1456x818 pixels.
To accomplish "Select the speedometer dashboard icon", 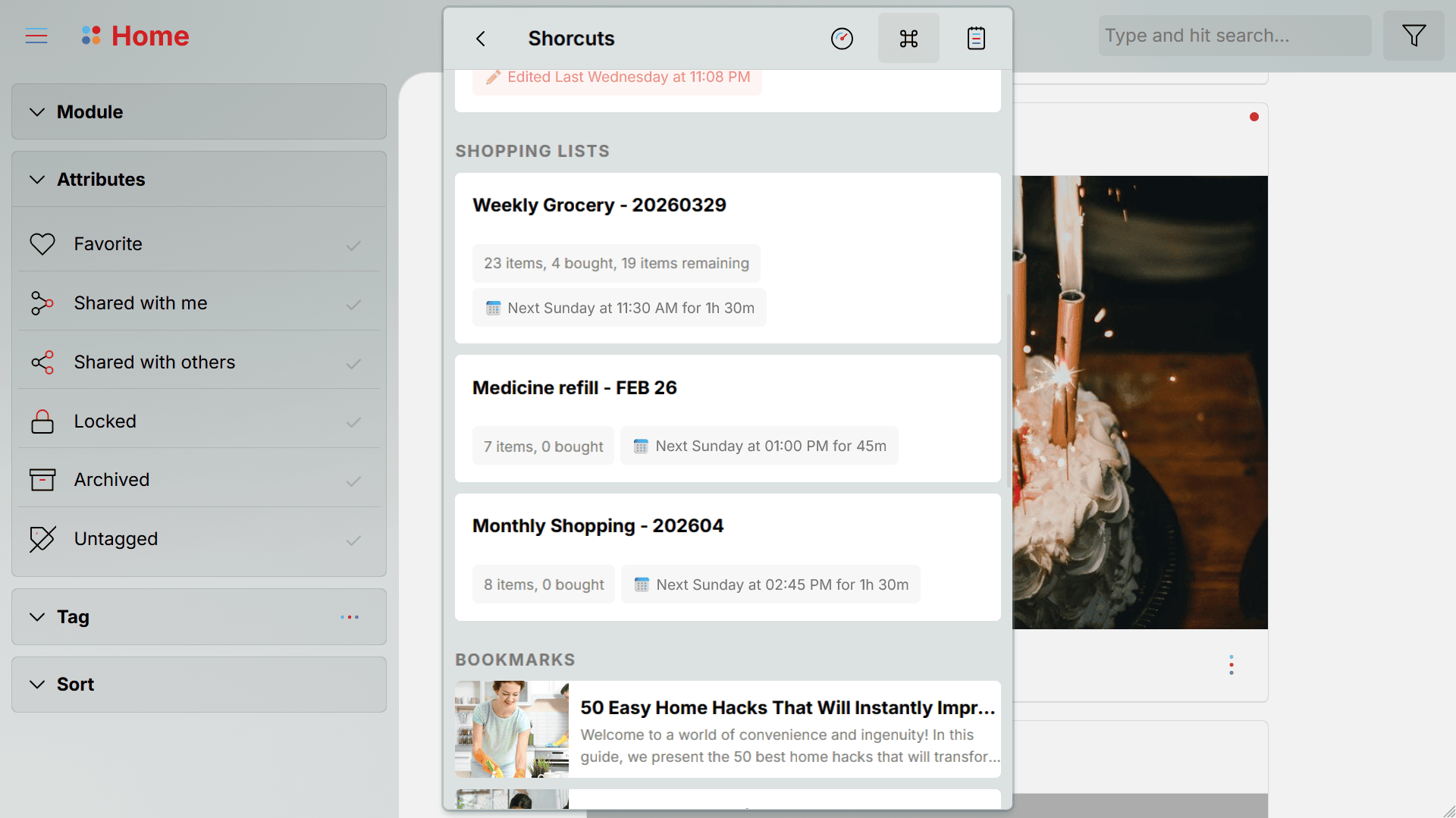I will click(842, 38).
